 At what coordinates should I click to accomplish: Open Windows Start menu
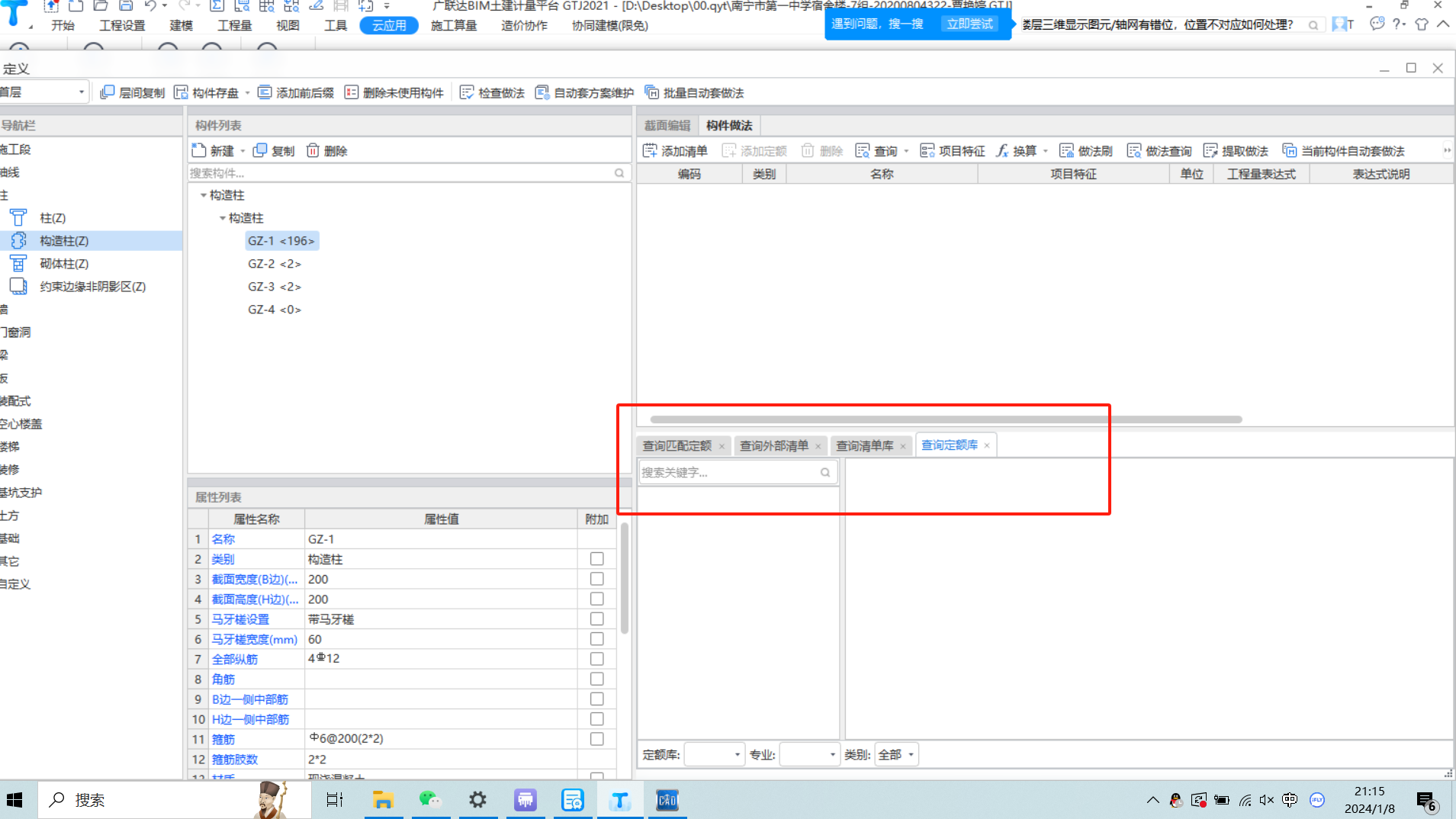[14, 800]
